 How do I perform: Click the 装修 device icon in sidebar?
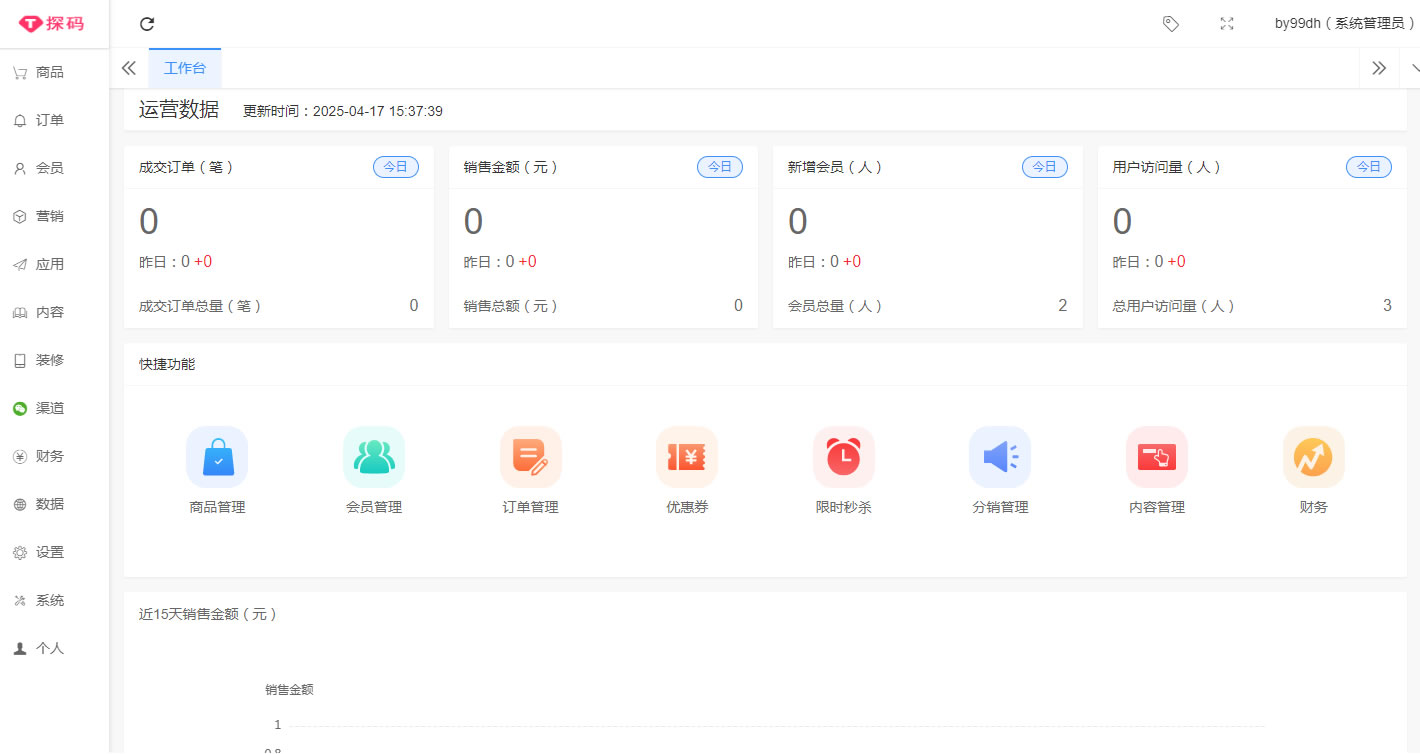pyautogui.click(x=20, y=361)
